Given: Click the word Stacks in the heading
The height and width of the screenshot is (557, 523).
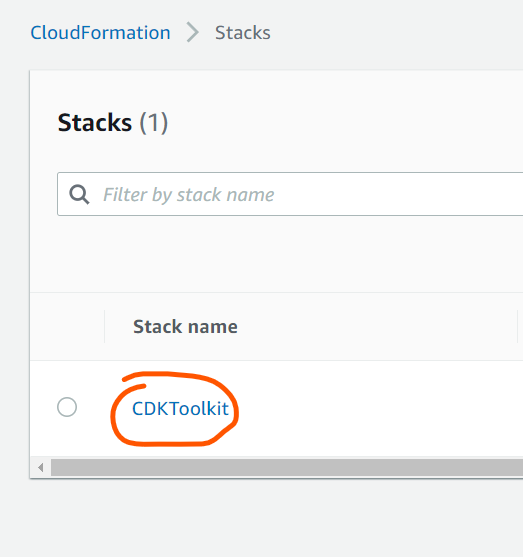Looking at the screenshot, I should tap(95, 123).
